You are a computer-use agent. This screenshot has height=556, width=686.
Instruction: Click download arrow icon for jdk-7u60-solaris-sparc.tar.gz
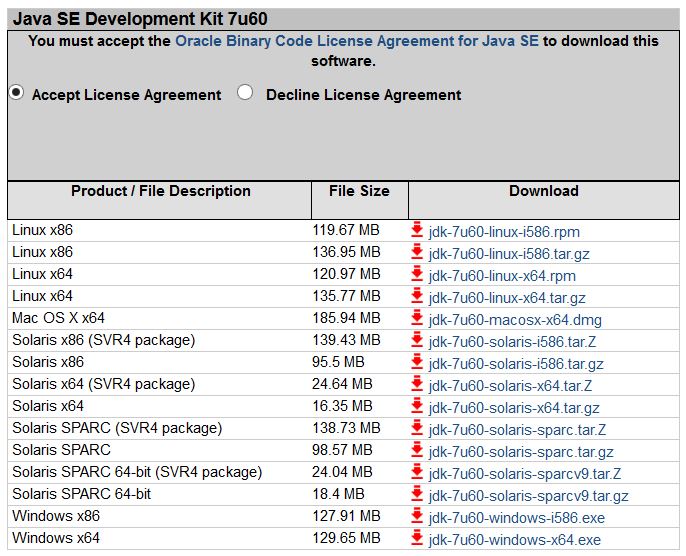[417, 450]
